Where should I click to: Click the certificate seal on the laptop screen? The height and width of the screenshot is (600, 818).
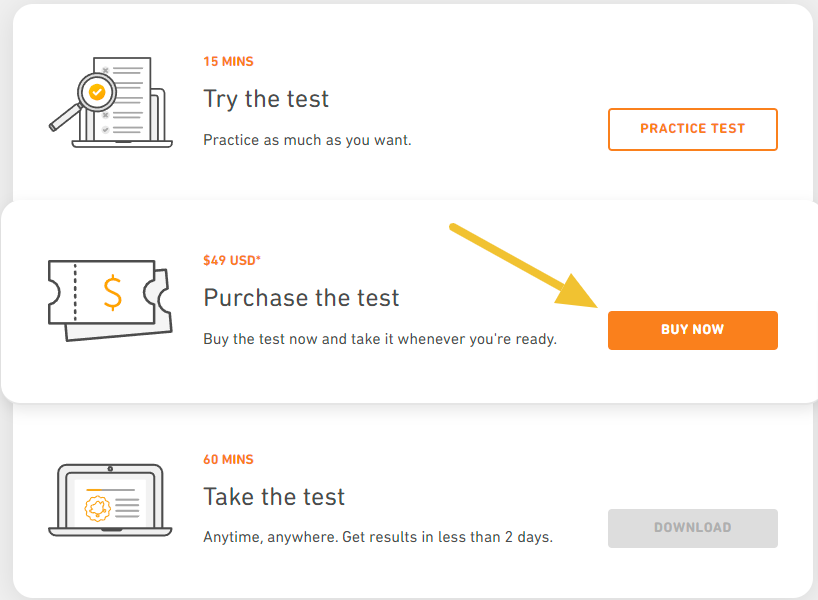point(98,508)
